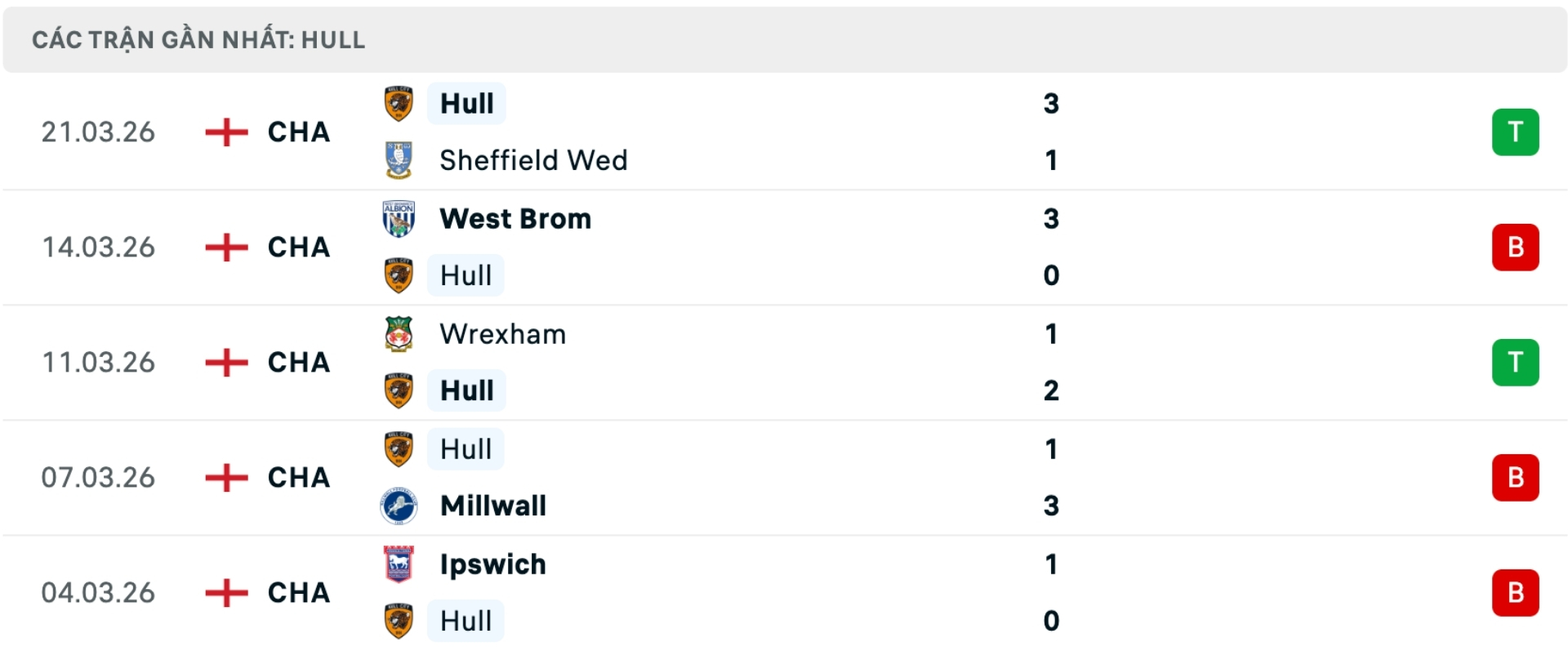Viewport: 1568px width, 647px height.
Task: Open the Wrexham team link
Action: (502, 334)
